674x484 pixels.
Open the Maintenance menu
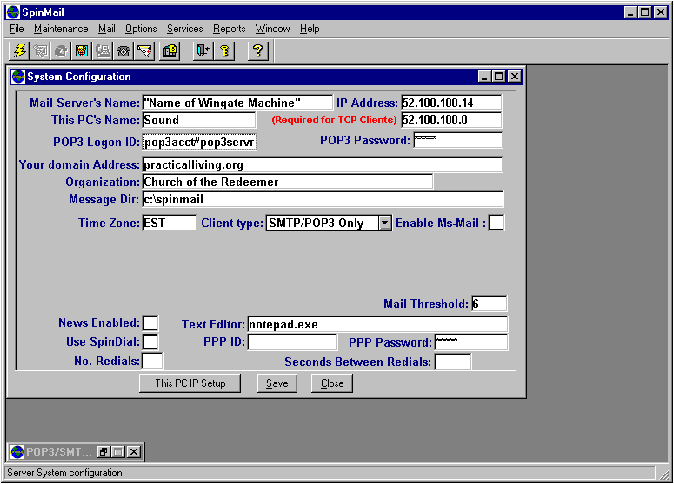tap(61, 29)
